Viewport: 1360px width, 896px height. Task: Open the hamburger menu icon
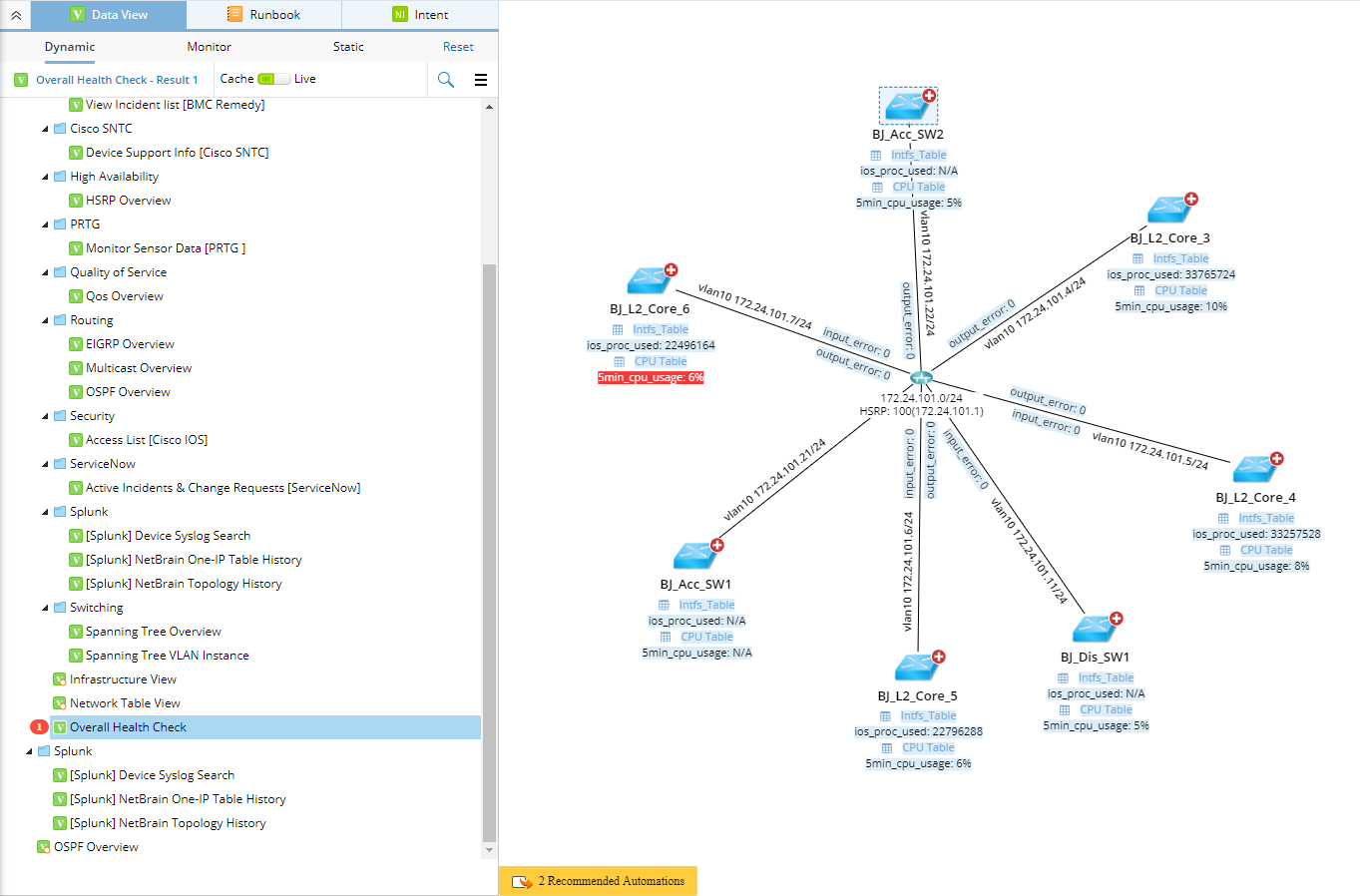point(481,80)
